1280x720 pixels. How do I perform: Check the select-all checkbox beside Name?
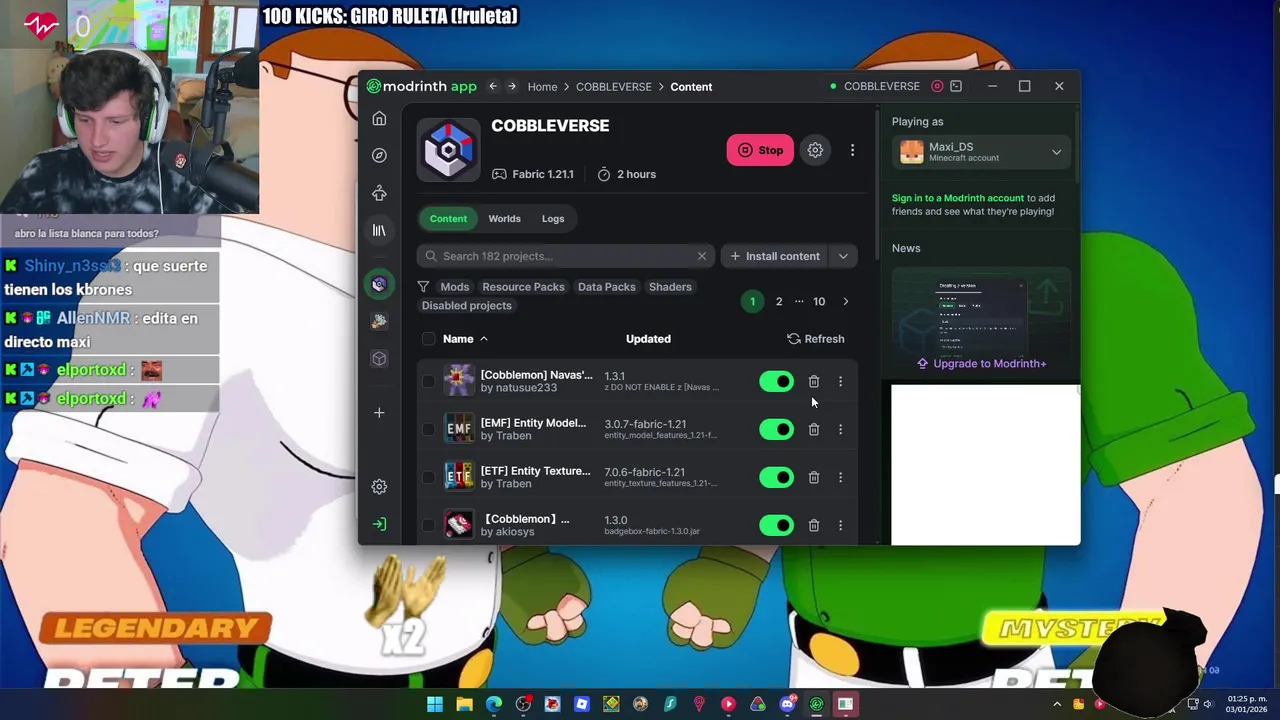click(x=429, y=339)
